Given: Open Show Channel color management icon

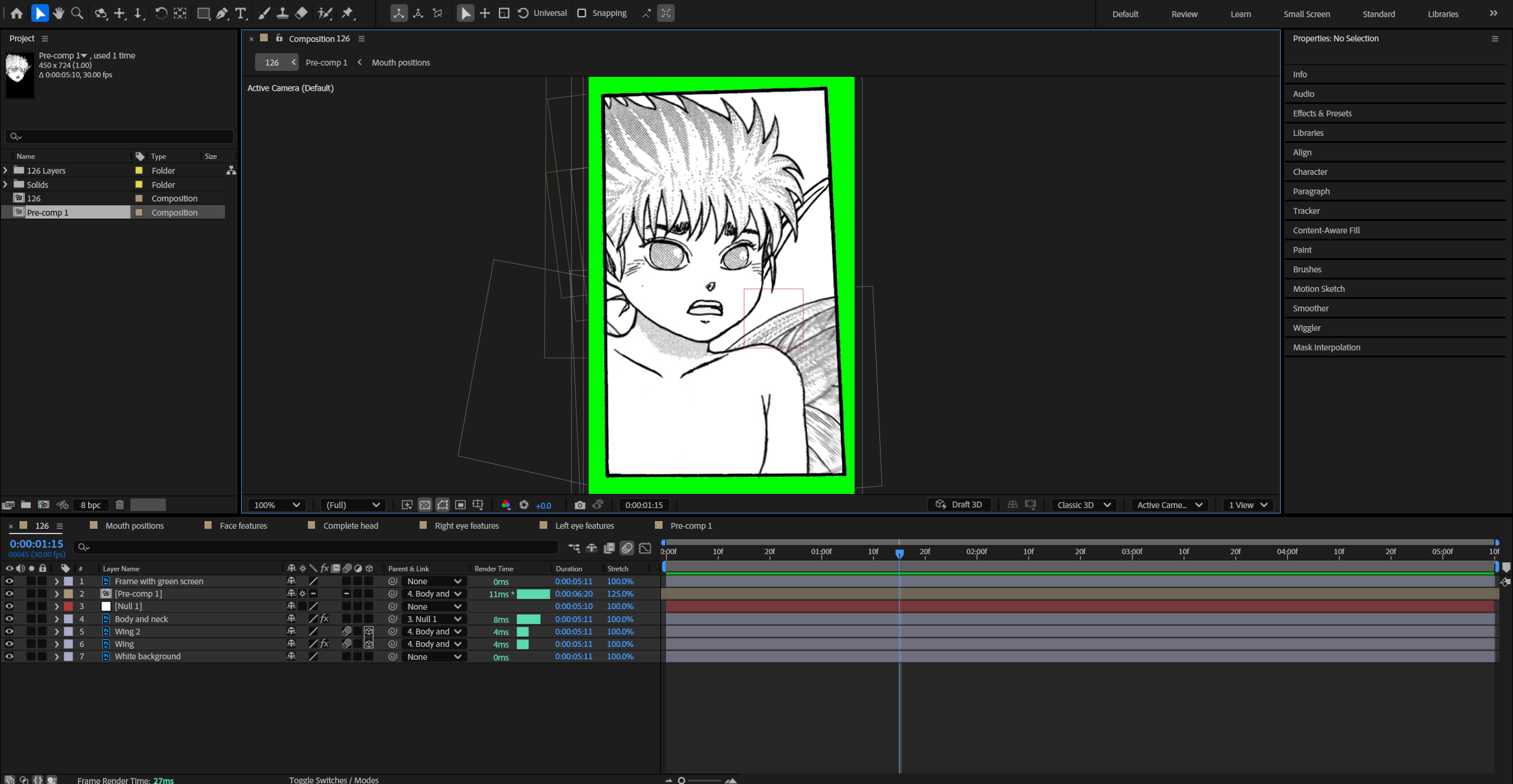Looking at the screenshot, I should pyautogui.click(x=506, y=505).
